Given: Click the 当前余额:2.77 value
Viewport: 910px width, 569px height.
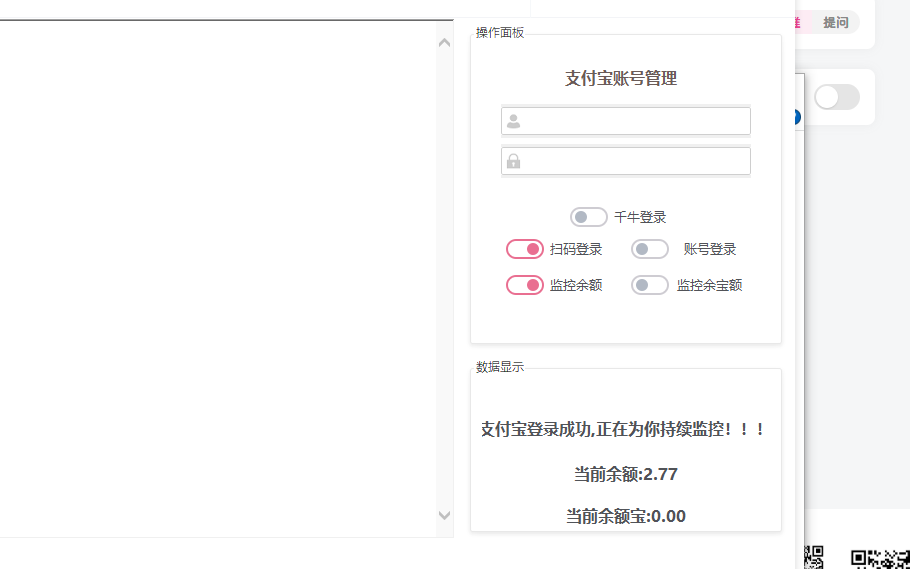Looking at the screenshot, I should coord(626,474).
